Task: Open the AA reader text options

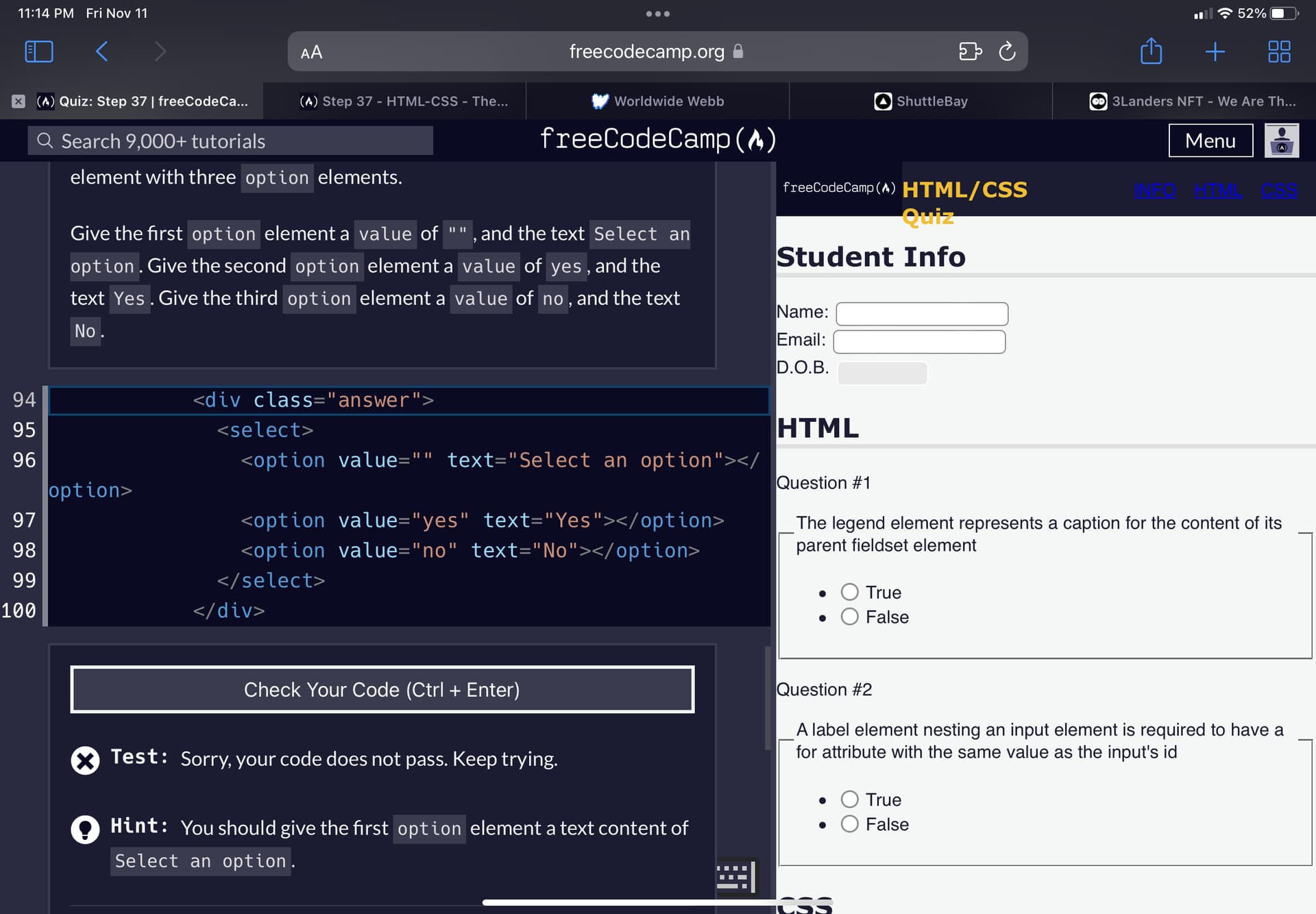Action: click(311, 52)
